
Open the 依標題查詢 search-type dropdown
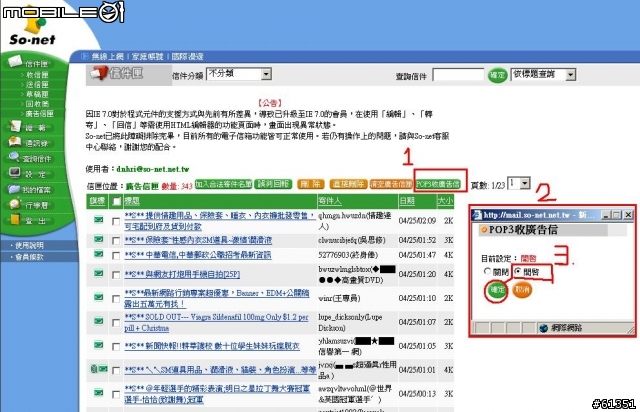[x=543, y=74]
